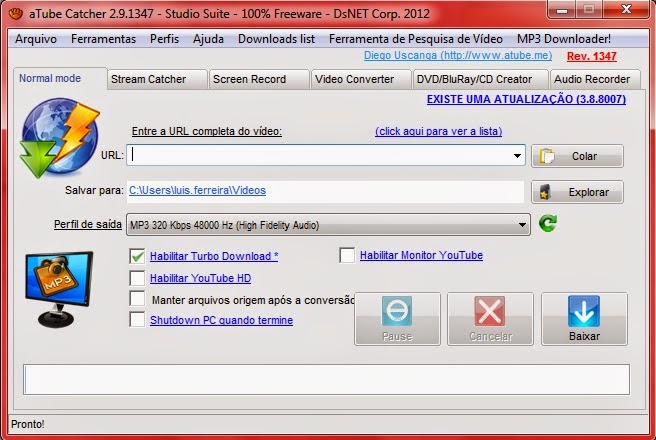Enable Habilitar Monitor YouTube checkbox
This screenshot has height=440, width=656.
click(x=347, y=255)
